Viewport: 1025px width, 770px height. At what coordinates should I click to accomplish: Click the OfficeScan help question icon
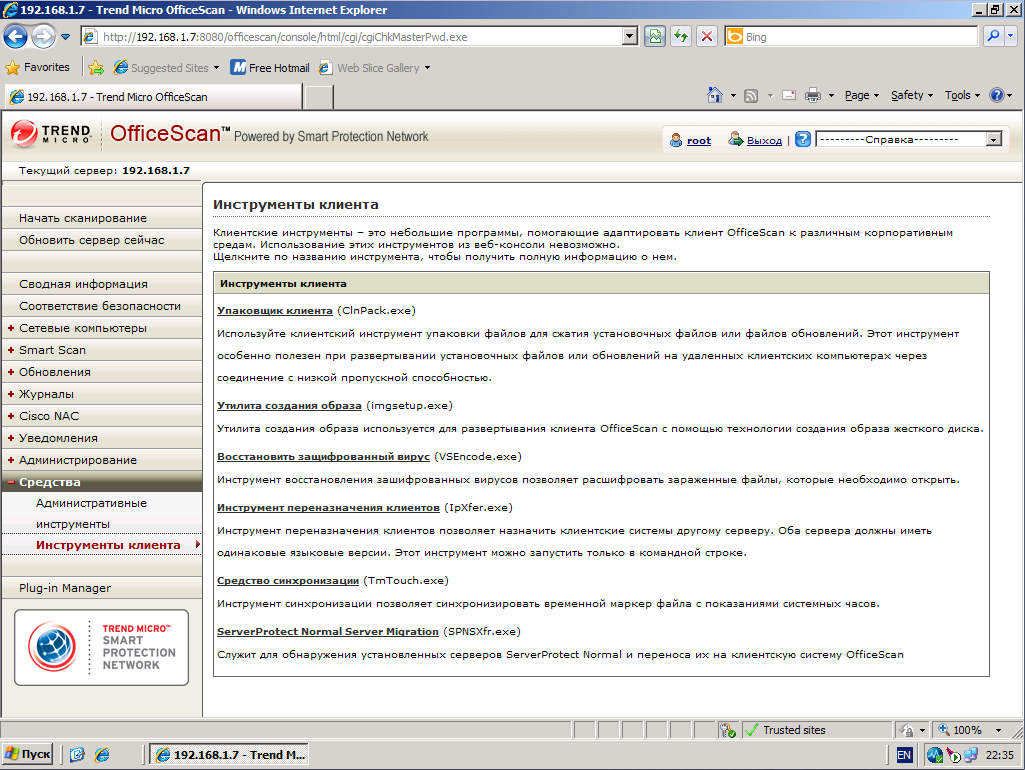[x=803, y=139]
